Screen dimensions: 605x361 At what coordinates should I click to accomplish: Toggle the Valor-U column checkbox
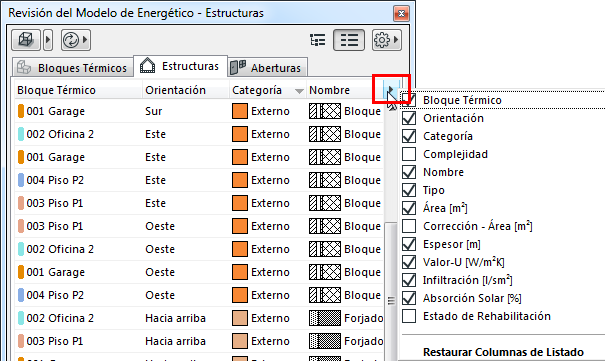(409, 262)
